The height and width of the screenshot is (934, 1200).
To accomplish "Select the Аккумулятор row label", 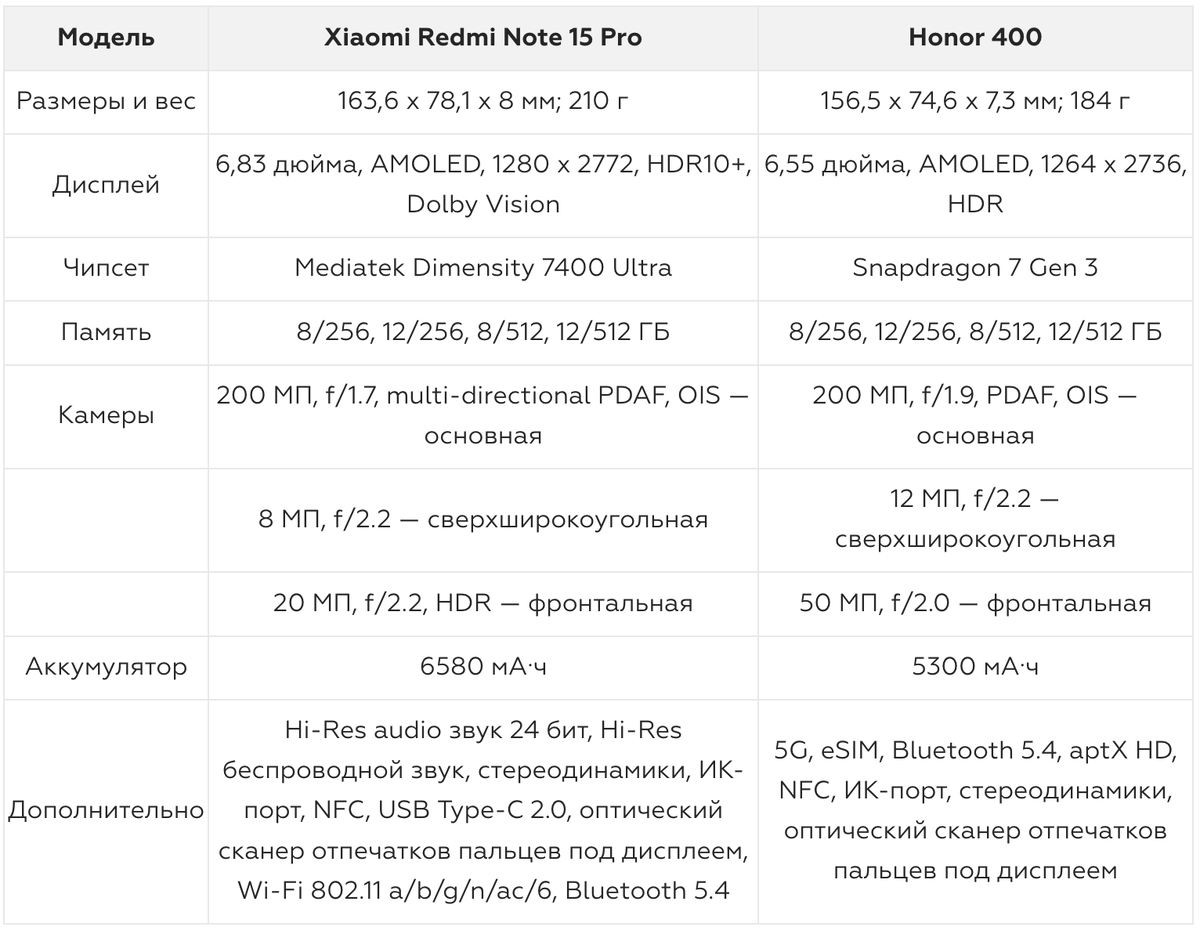I will [106, 666].
